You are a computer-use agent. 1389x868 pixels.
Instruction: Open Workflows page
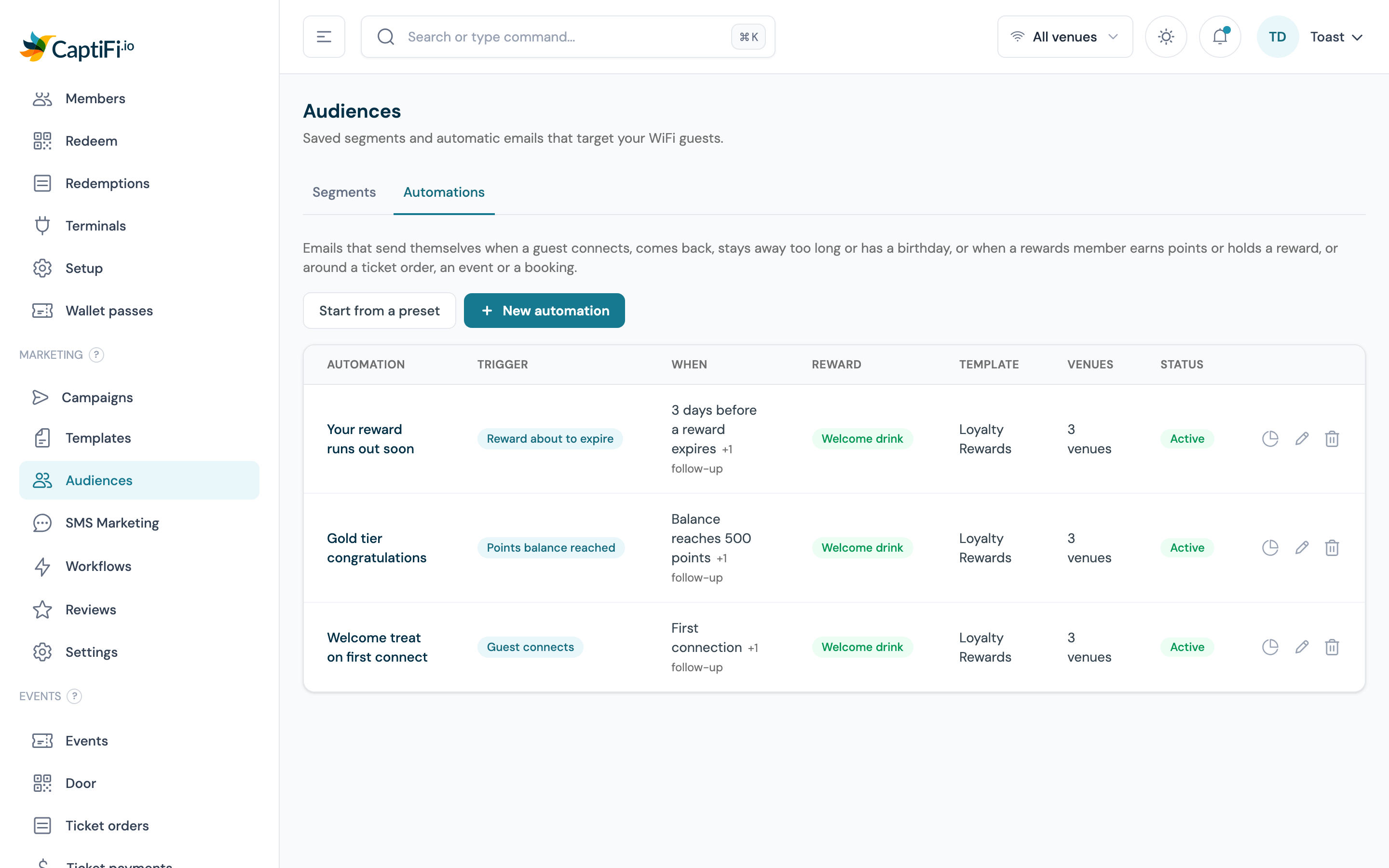click(139, 567)
